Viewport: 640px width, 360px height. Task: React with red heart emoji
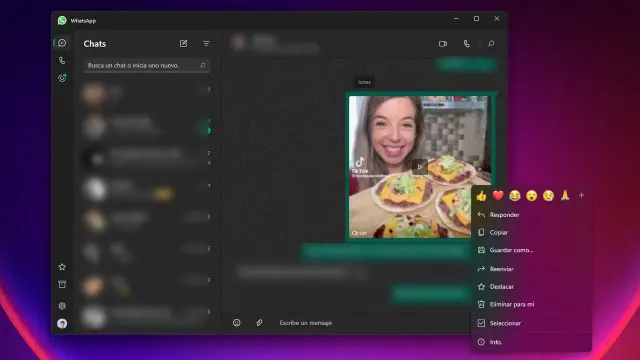coord(498,196)
